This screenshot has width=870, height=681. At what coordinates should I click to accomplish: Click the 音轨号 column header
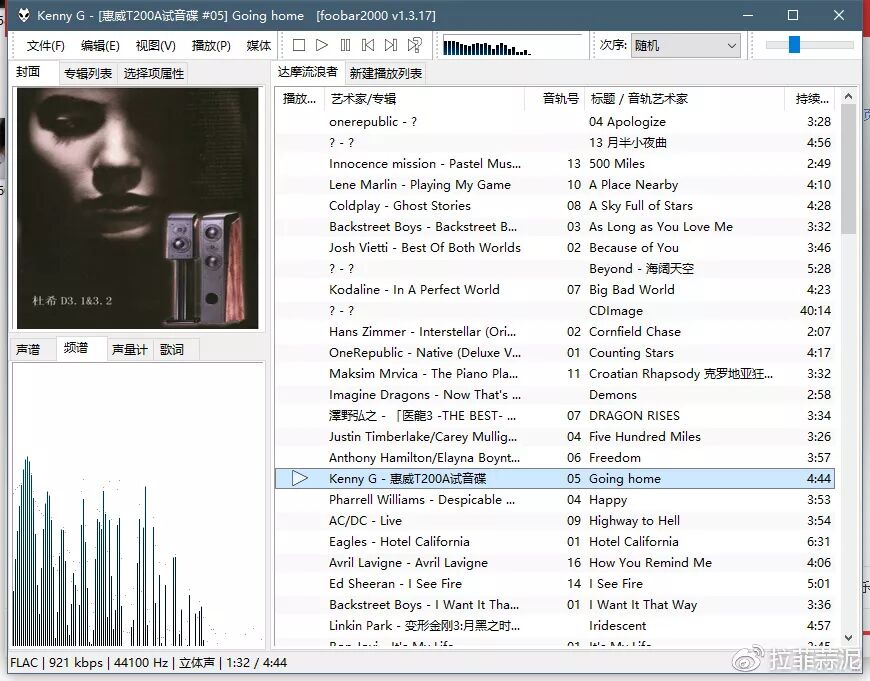pyautogui.click(x=554, y=99)
